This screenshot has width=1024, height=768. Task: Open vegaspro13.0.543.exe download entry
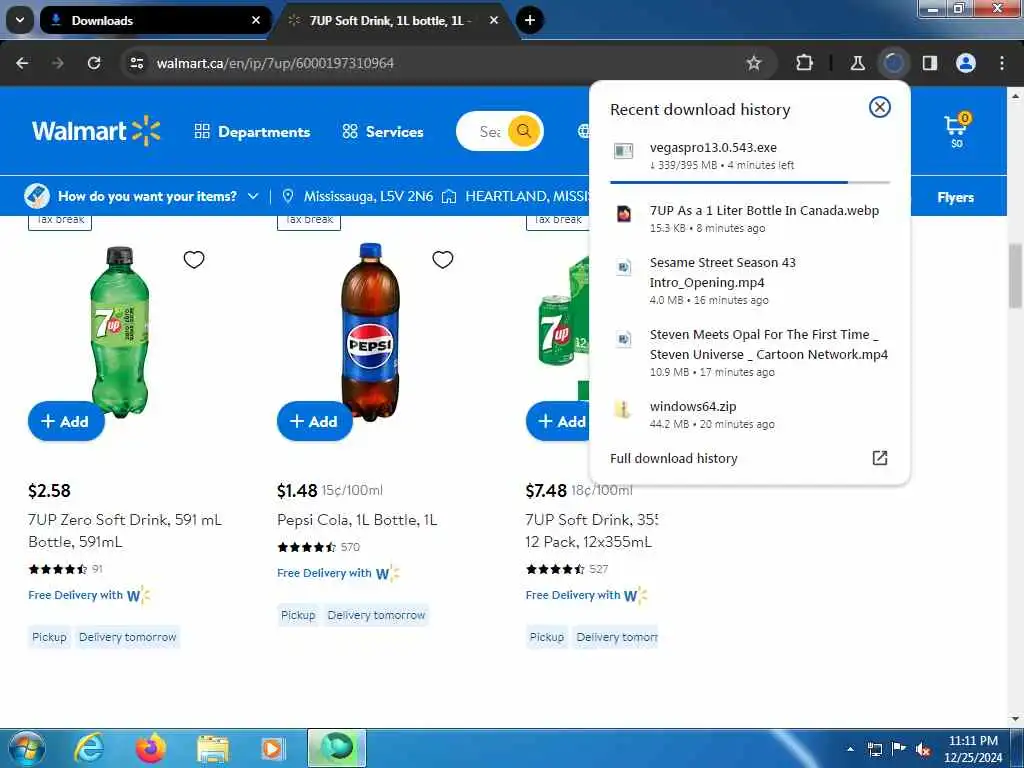coord(750,155)
